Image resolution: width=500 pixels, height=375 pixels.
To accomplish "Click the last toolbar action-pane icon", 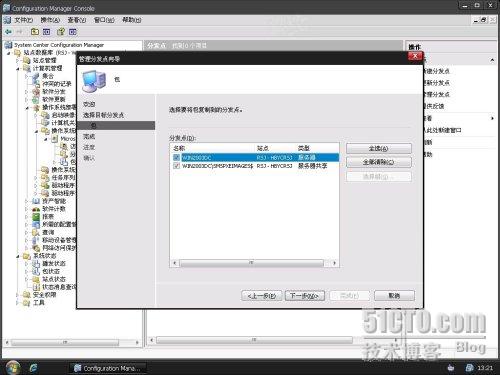I will [x=73, y=32].
